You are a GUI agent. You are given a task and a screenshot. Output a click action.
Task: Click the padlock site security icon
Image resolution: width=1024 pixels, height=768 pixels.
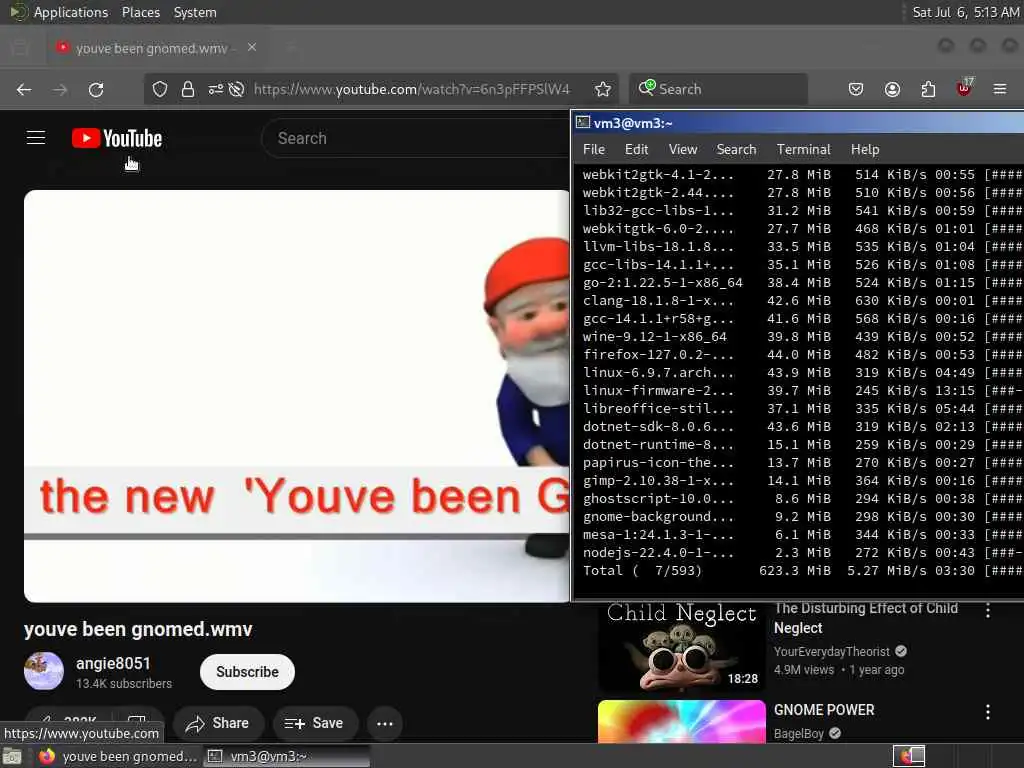click(x=188, y=89)
